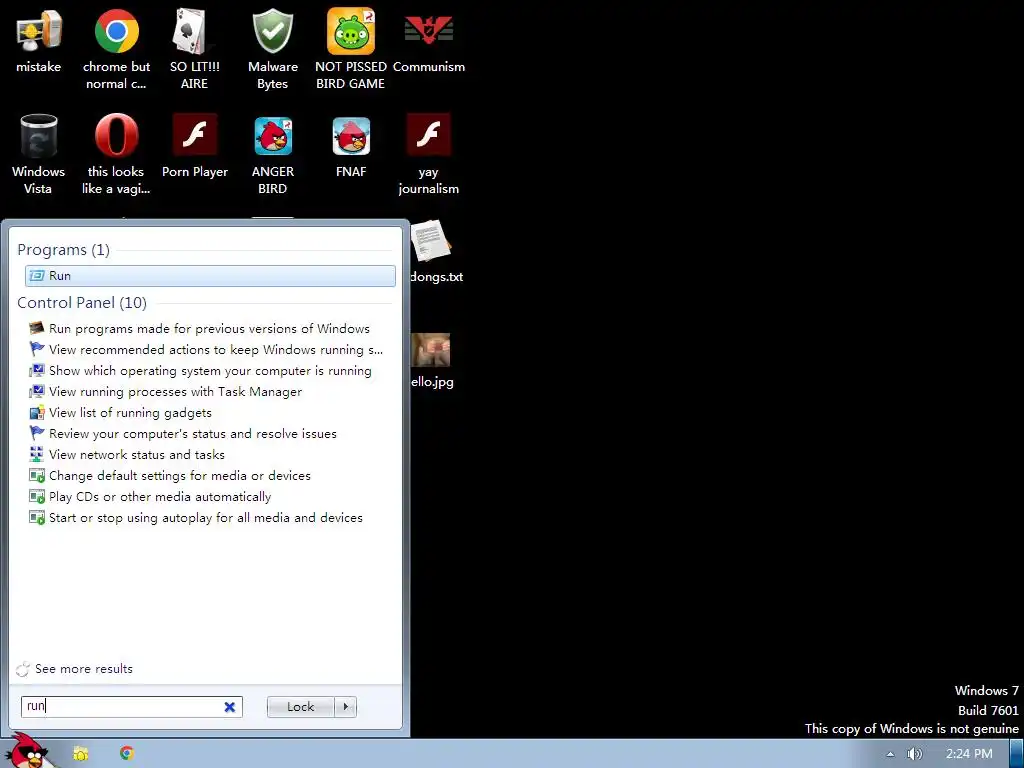Open the Communism desktop icon
Viewport: 1024px width, 768px height.
428,31
